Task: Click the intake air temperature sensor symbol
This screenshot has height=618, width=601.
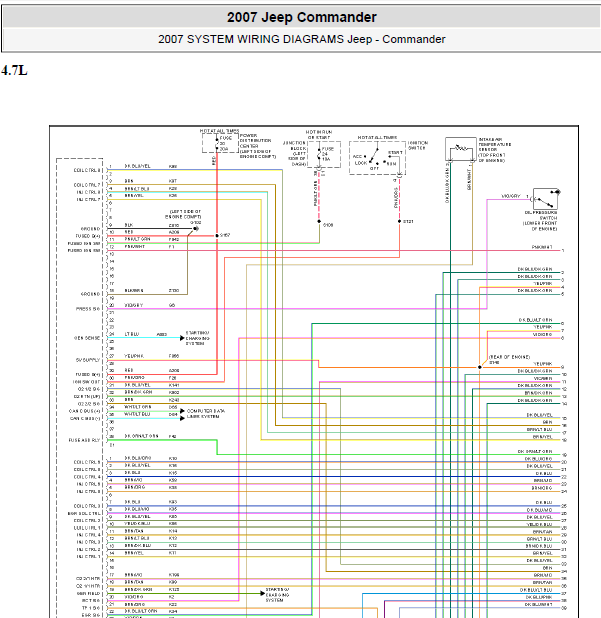Action: click(x=461, y=149)
